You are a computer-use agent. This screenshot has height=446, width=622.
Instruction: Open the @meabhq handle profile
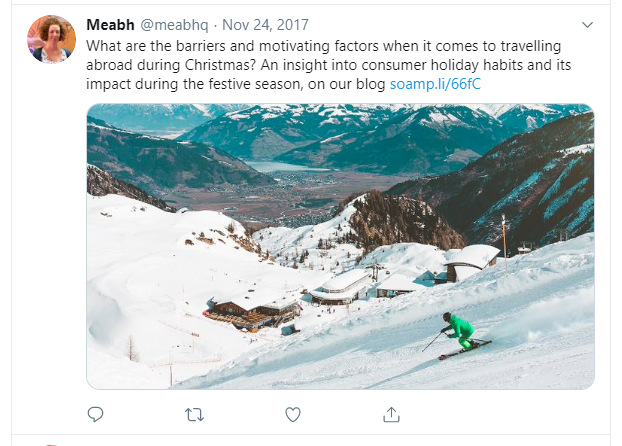point(180,24)
